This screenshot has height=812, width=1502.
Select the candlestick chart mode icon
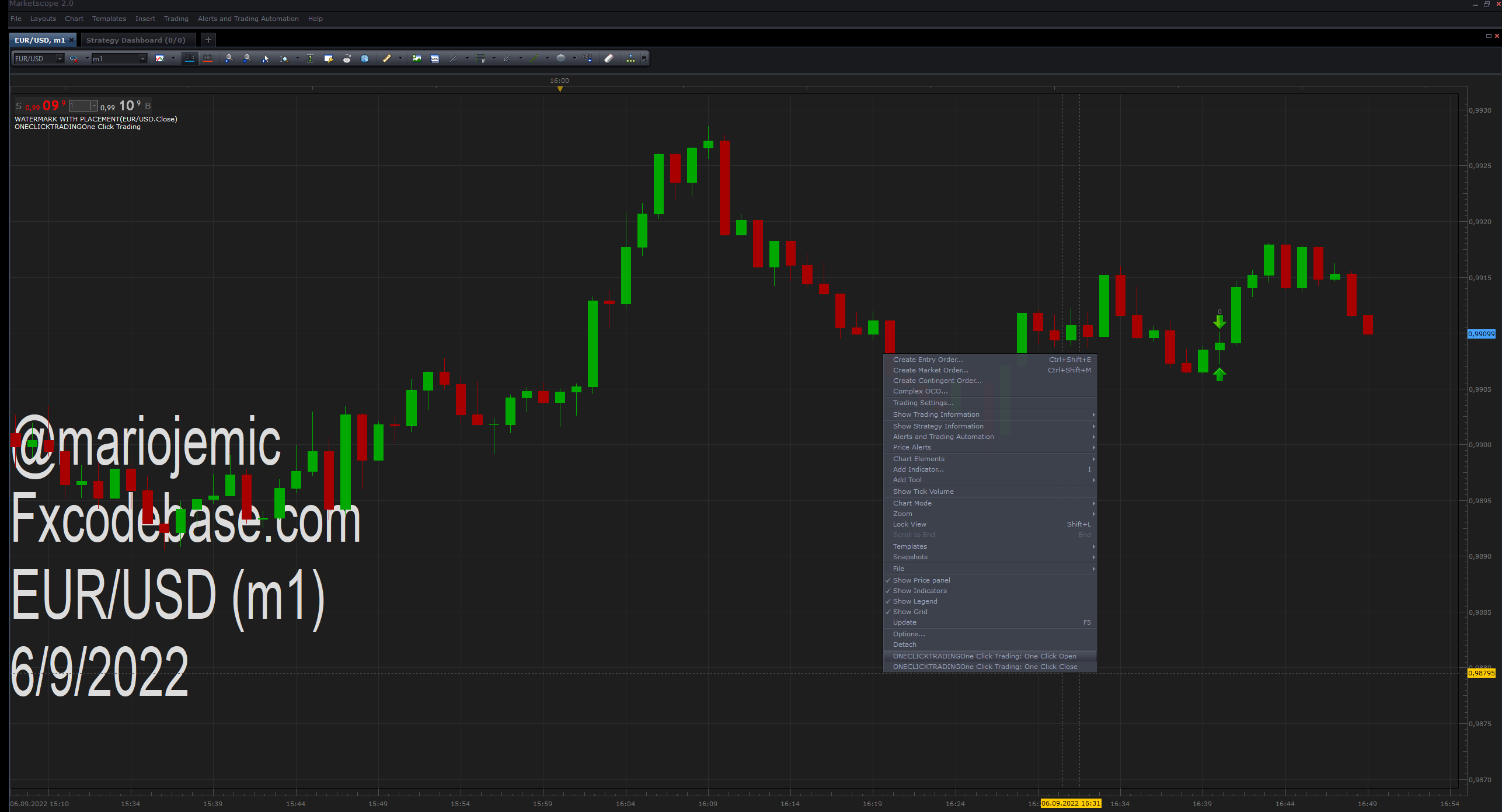pos(159,58)
